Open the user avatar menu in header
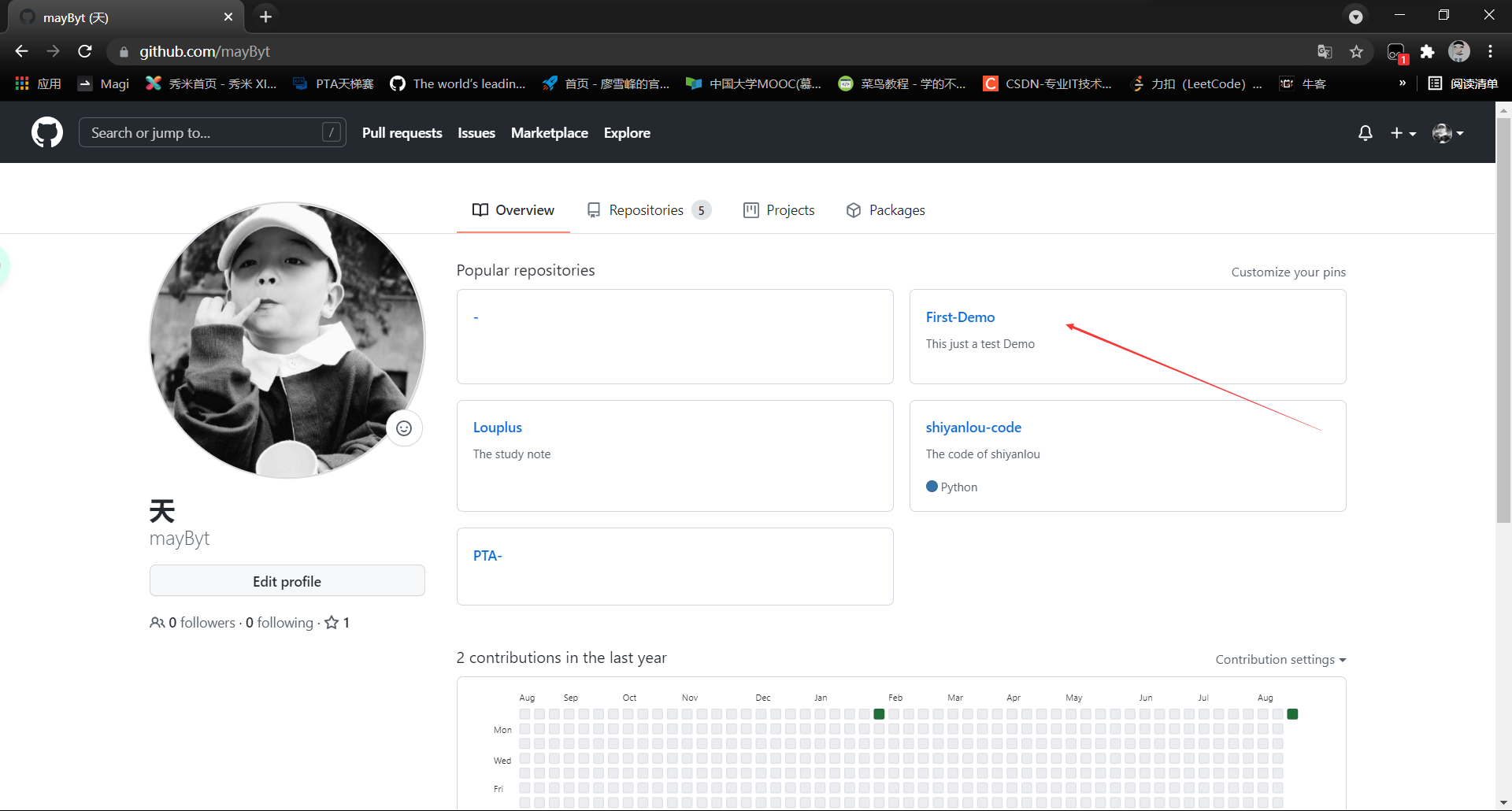This screenshot has height=811, width=1512. [x=1447, y=133]
